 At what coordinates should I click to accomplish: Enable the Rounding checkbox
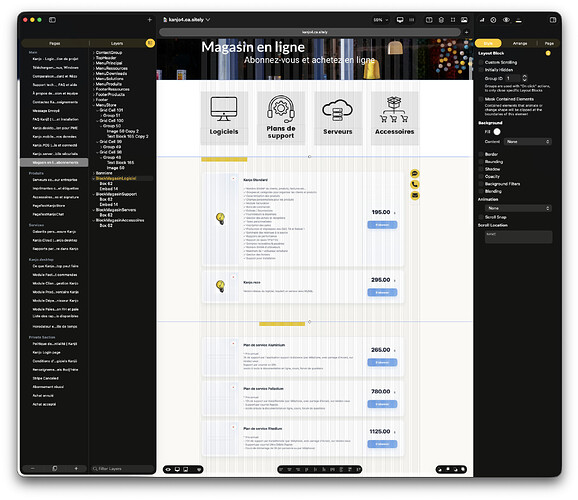[481, 162]
